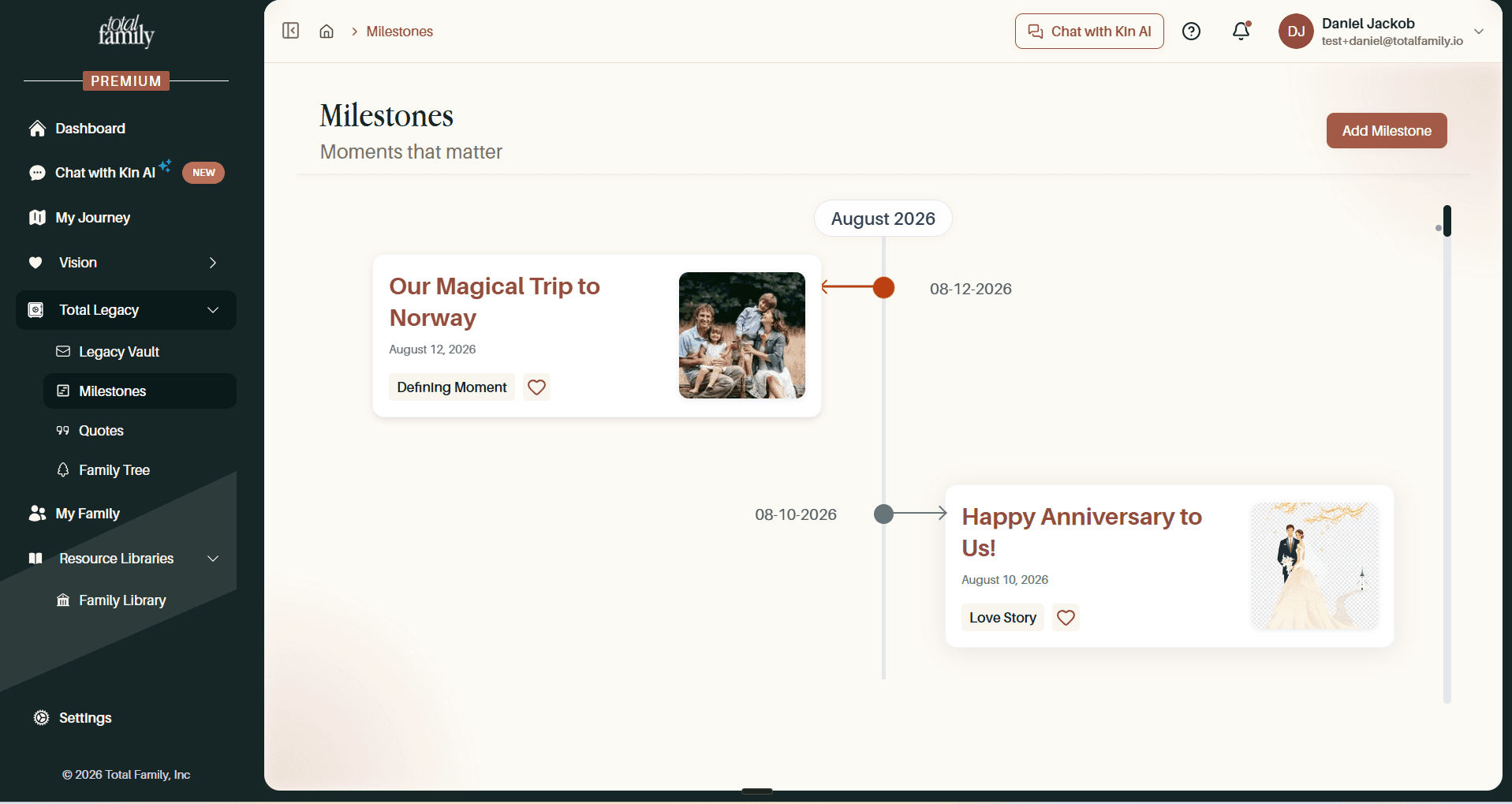The width and height of the screenshot is (1512, 804).
Task: Expand the Vision submenu chevron
Action: pos(212,263)
